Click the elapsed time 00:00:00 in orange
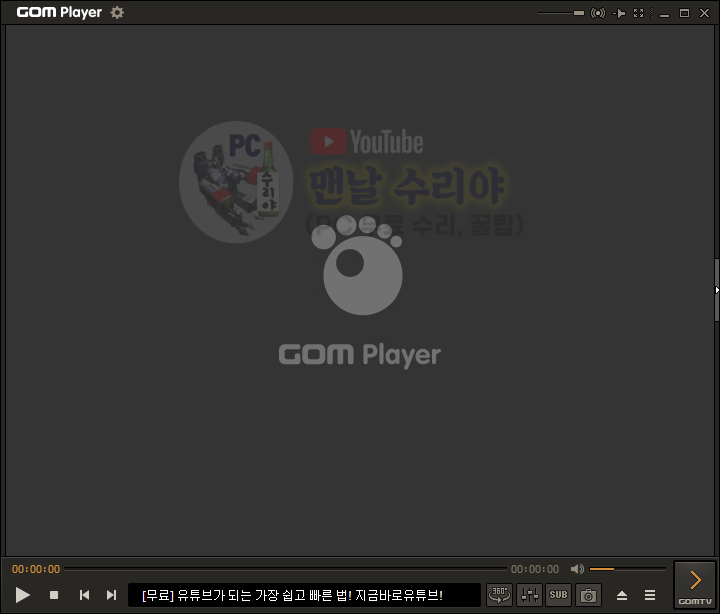This screenshot has width=720, height=614. click(x=36, y=569)
